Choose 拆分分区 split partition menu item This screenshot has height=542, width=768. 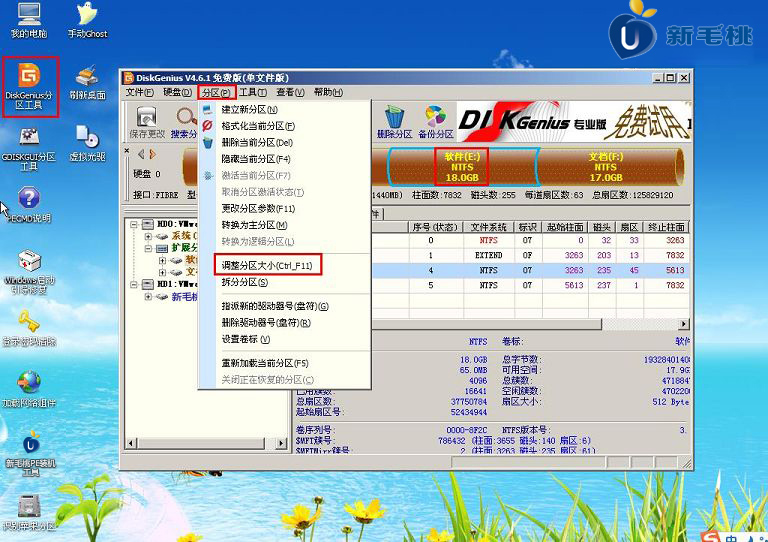coord(244,283)
